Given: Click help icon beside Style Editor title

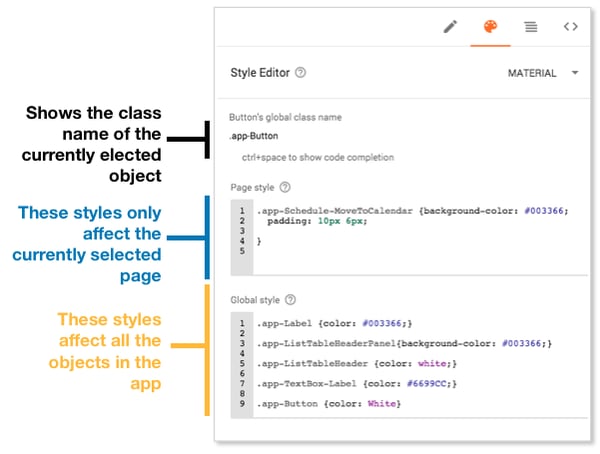Looking at the screenshot, I should (300, 72).
